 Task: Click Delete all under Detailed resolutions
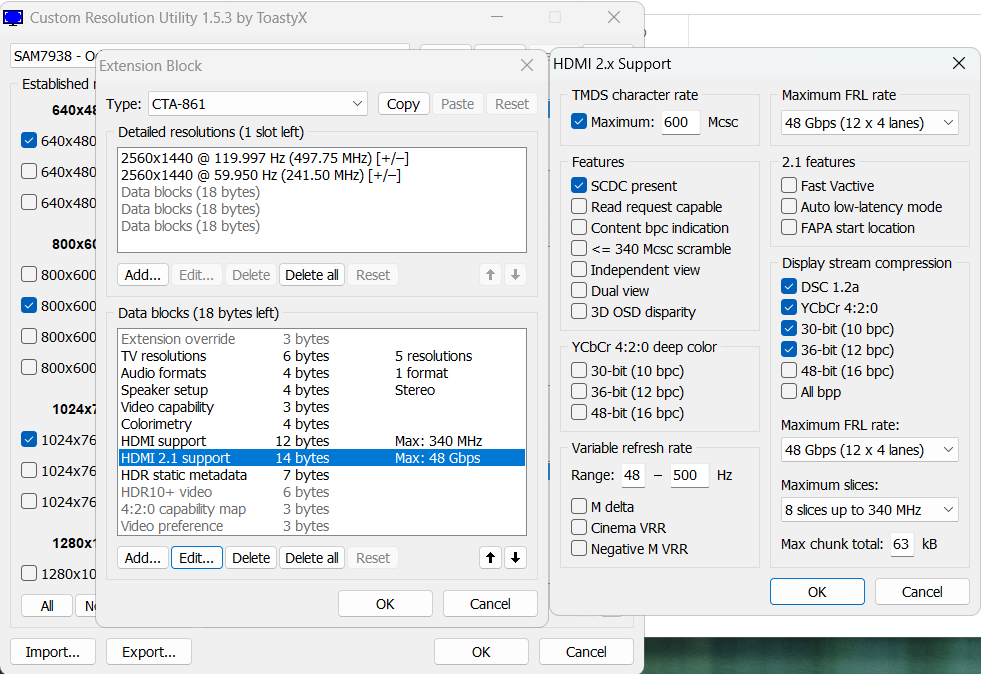(312, 275)
